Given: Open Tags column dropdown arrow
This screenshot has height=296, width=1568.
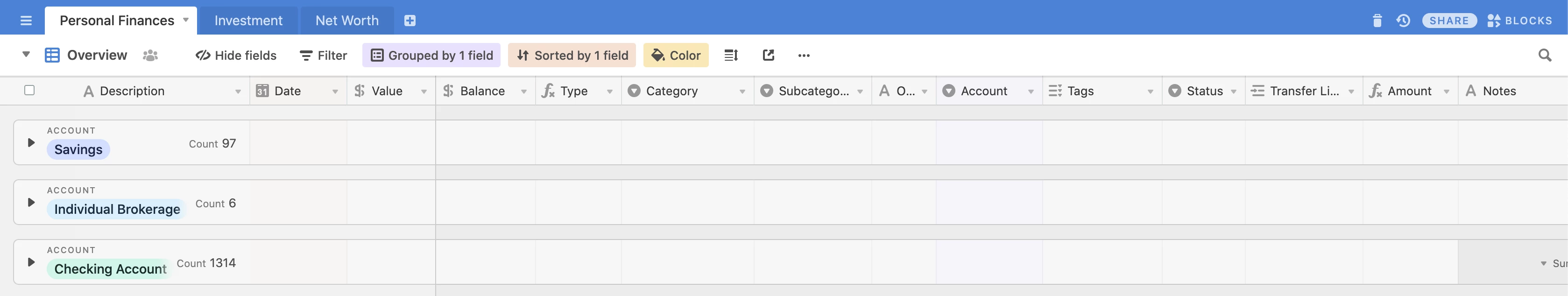Looking at the screenshot, I should [1150, 92].
